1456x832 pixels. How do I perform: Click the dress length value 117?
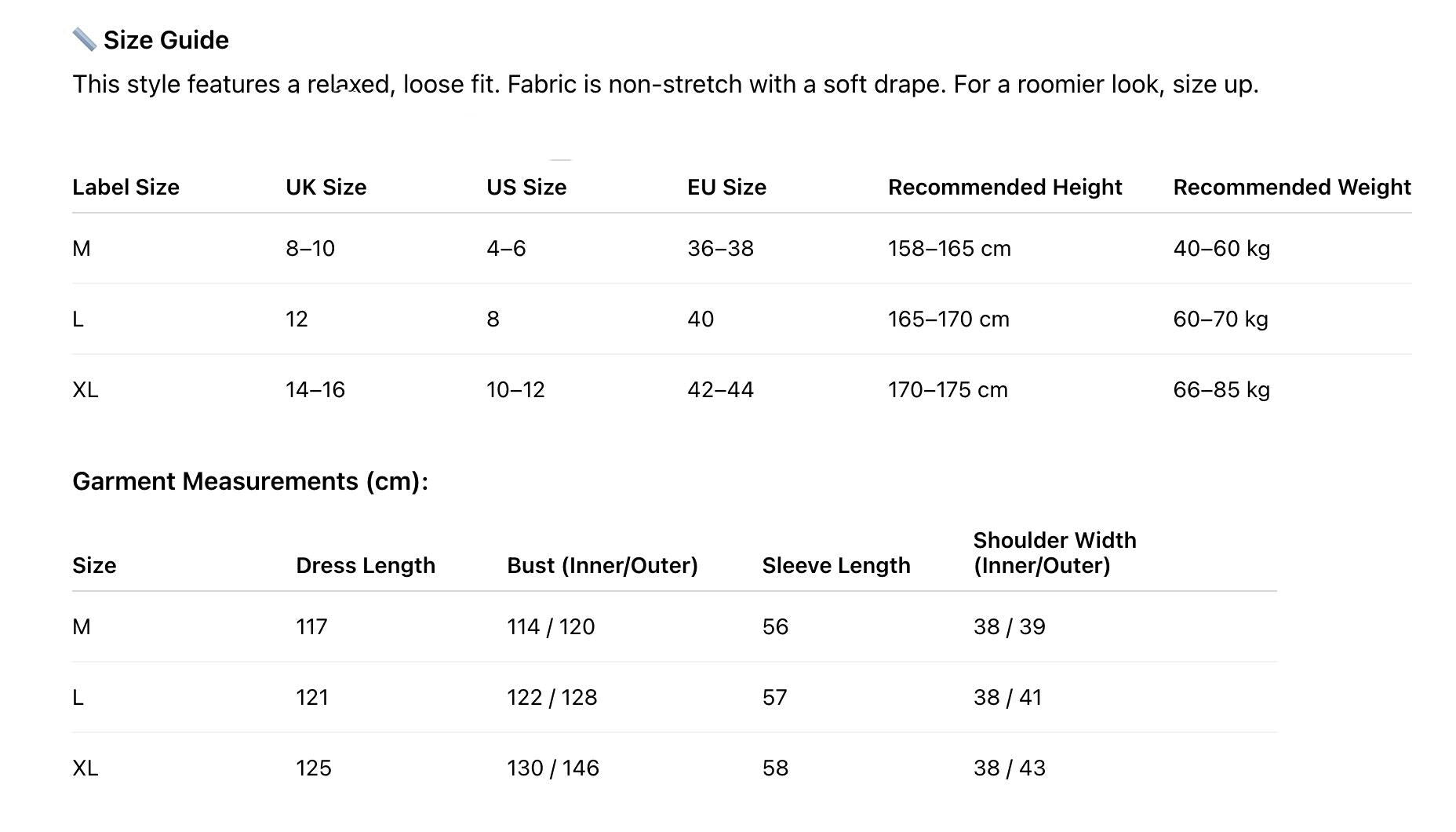pos(311,627)
